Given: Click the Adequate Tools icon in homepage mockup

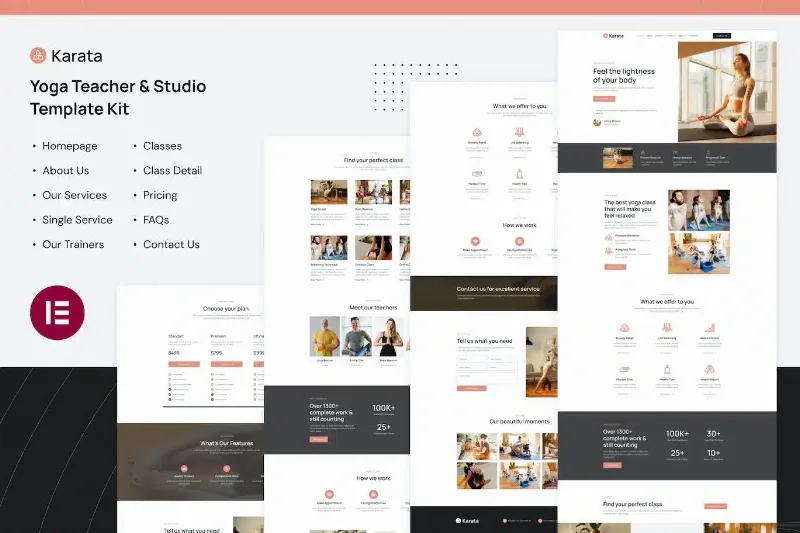Looking at the screenshot, I should tap(608, 251).
